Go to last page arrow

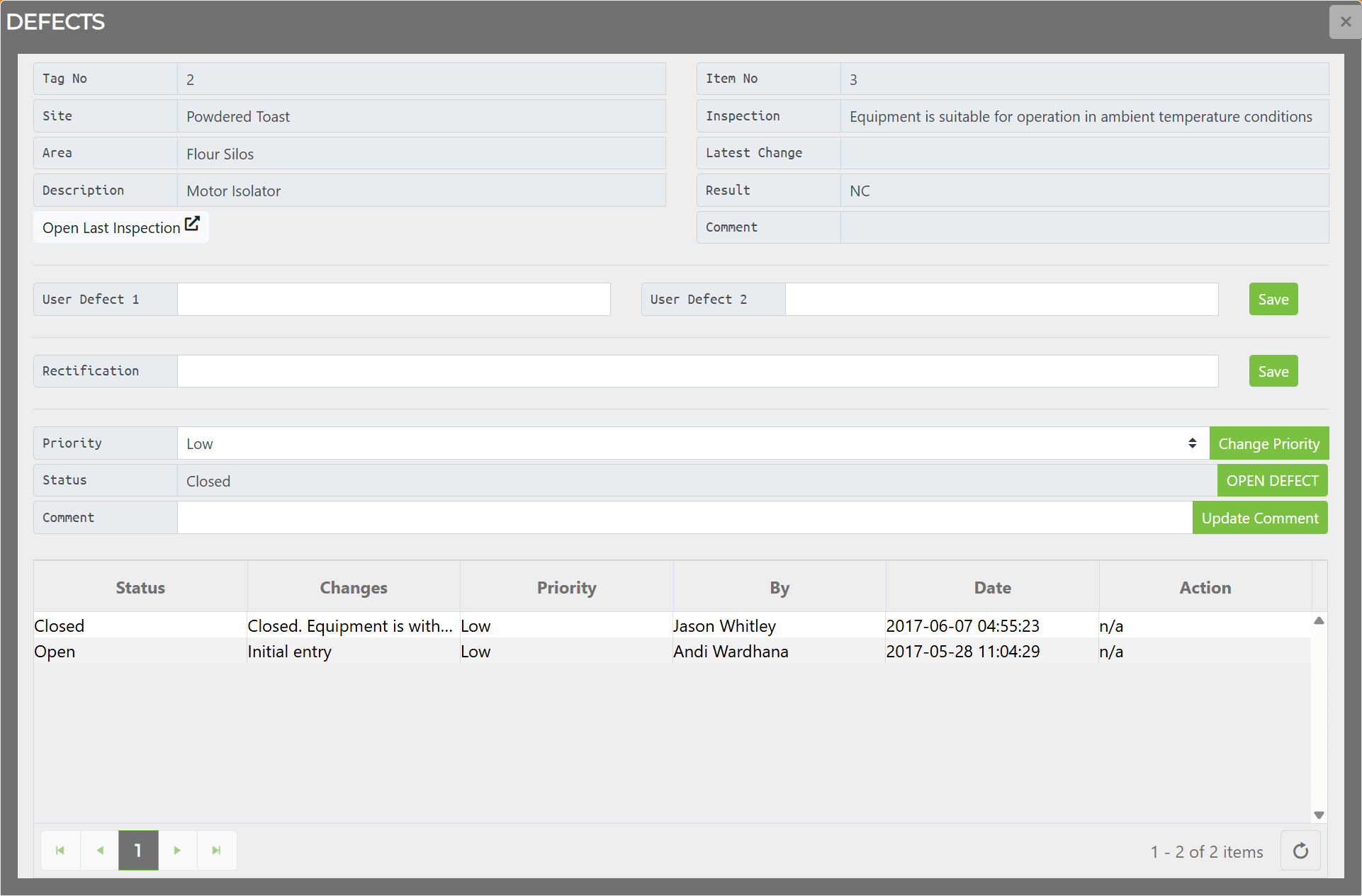[217, 850]
